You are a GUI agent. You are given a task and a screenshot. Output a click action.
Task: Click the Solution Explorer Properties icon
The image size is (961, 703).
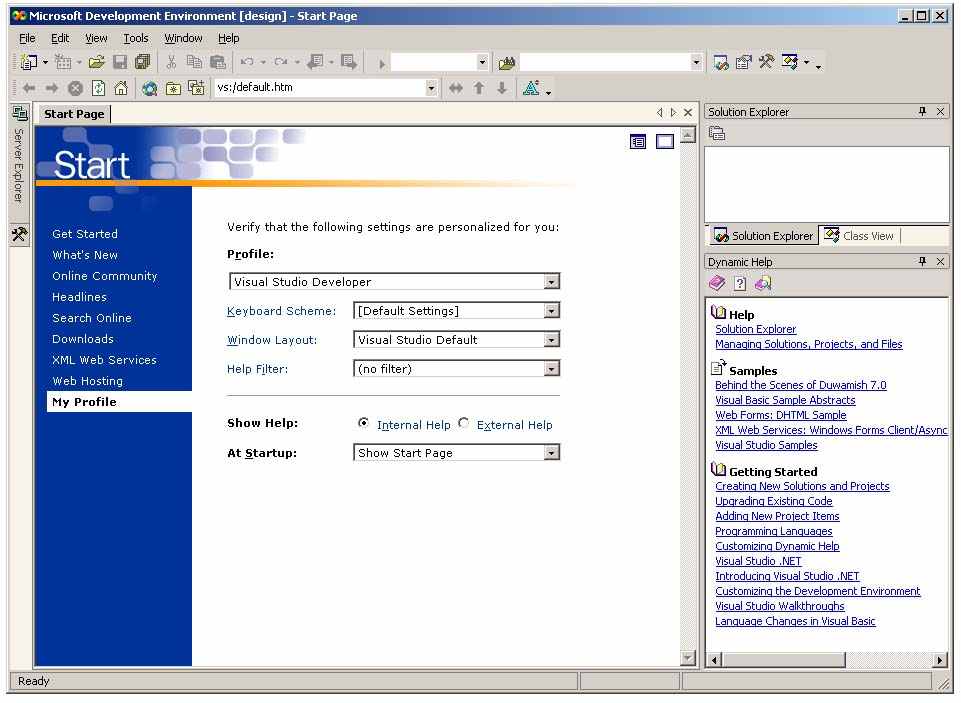[x=717, y=134]
